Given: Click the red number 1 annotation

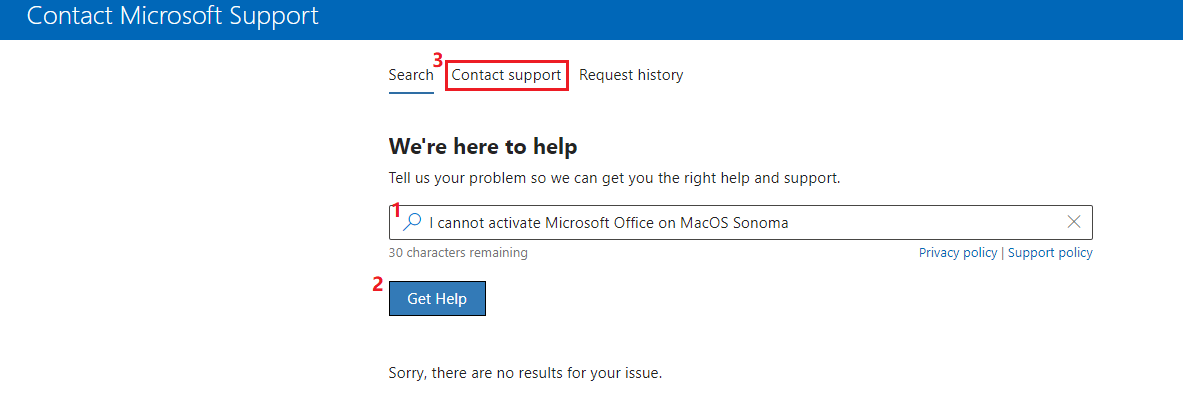Looking at the screenshot, I should 397,211.
